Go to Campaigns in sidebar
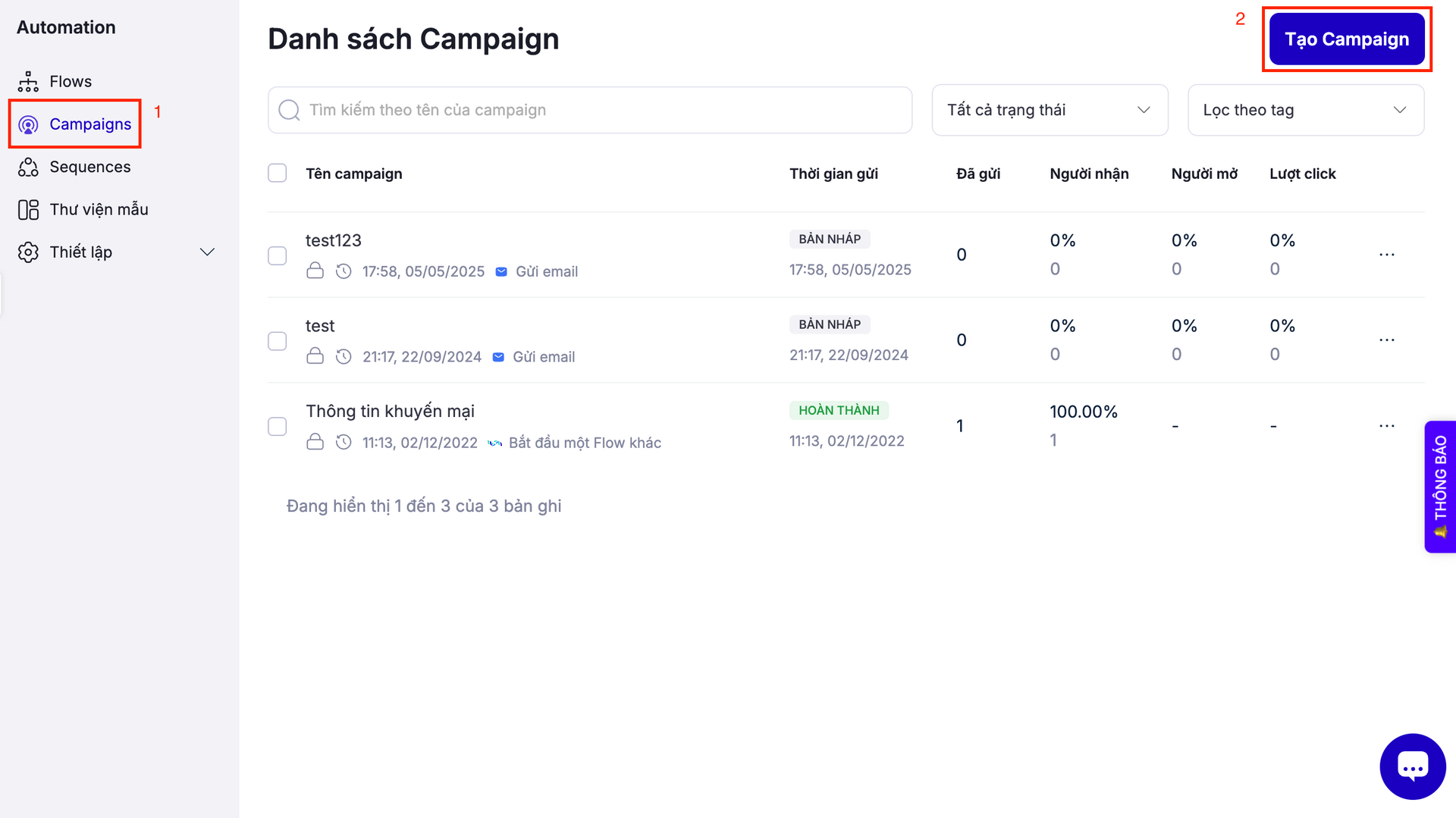Image resolution: width=1456 pixels, height=818 pixels. tap(89, 124)
